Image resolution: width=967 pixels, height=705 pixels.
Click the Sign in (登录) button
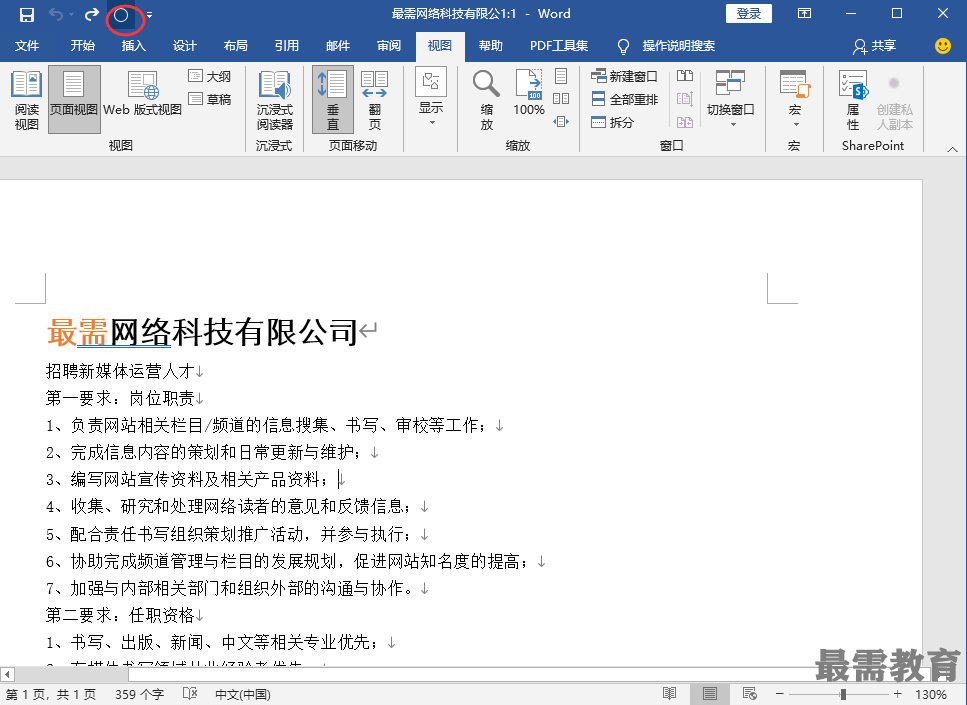coord(749,14)
